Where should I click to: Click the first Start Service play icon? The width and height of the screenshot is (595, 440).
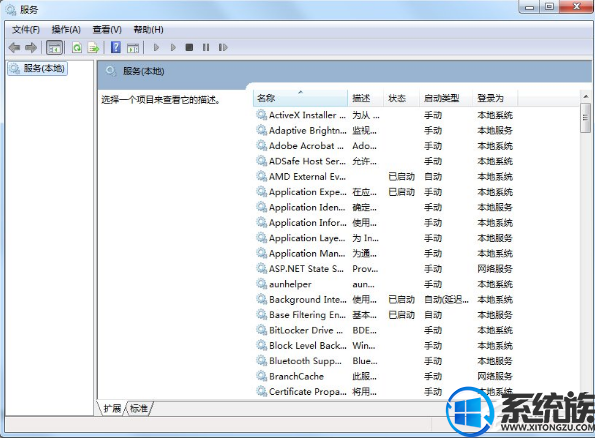(156, 47)
